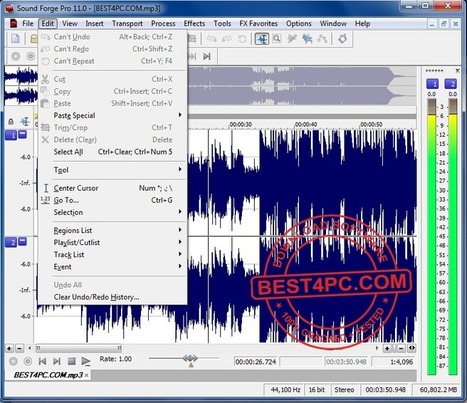The height and width of the screenshot is (403, 467).
Task: Click grayed Can't Undo menu entry
Action: tap(113, 37)
